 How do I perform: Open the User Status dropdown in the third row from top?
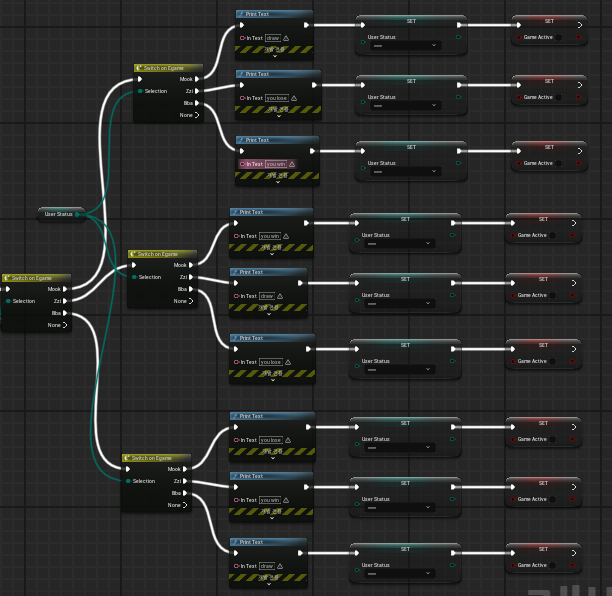tap(406, 171)
